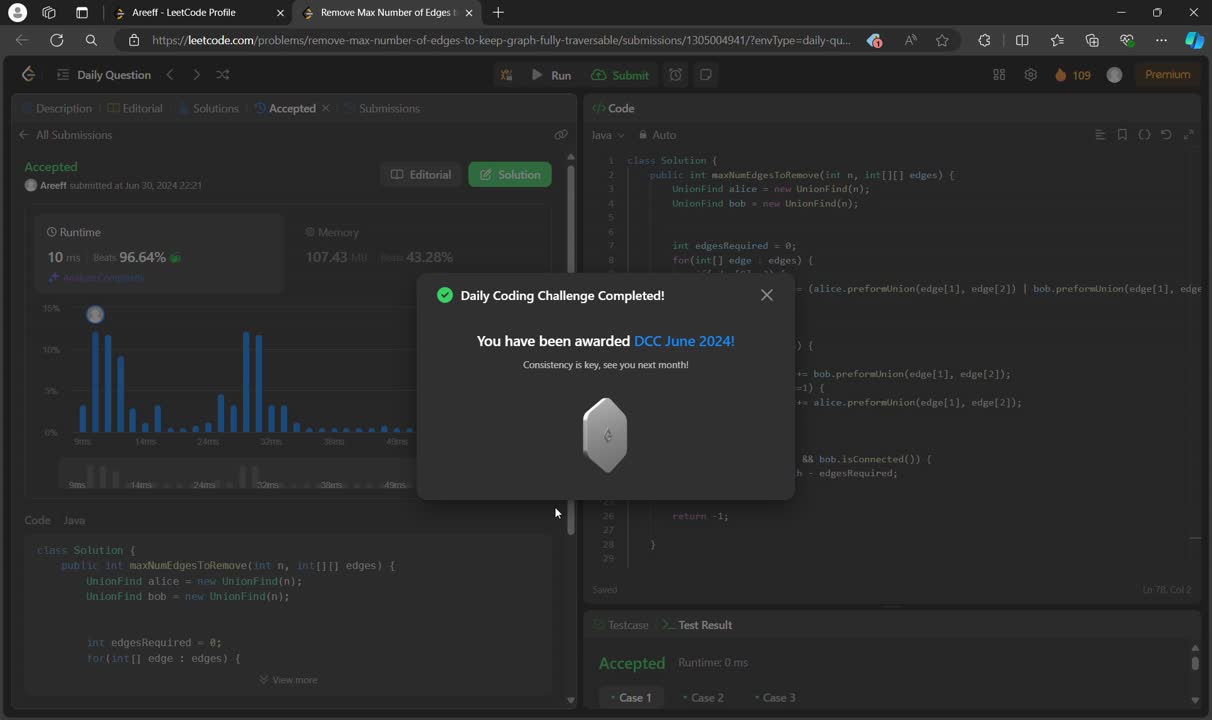
Task: Open the Java language dropdown
Action: tap(607, 135)
